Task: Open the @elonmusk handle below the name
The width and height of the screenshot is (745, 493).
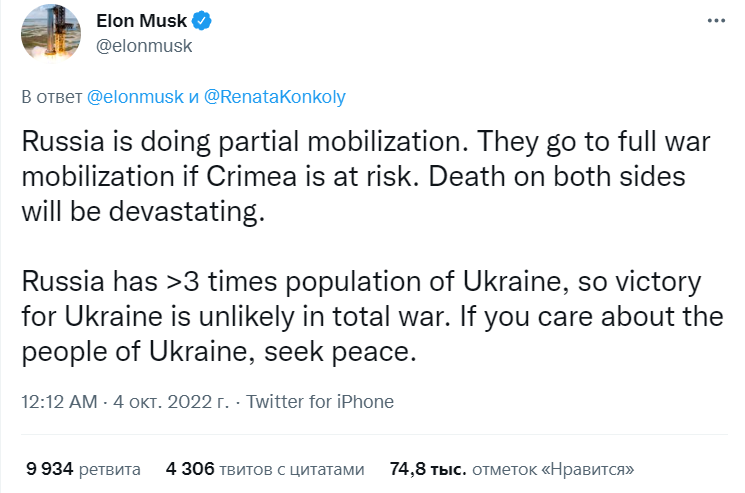Action: click(144, 45)
